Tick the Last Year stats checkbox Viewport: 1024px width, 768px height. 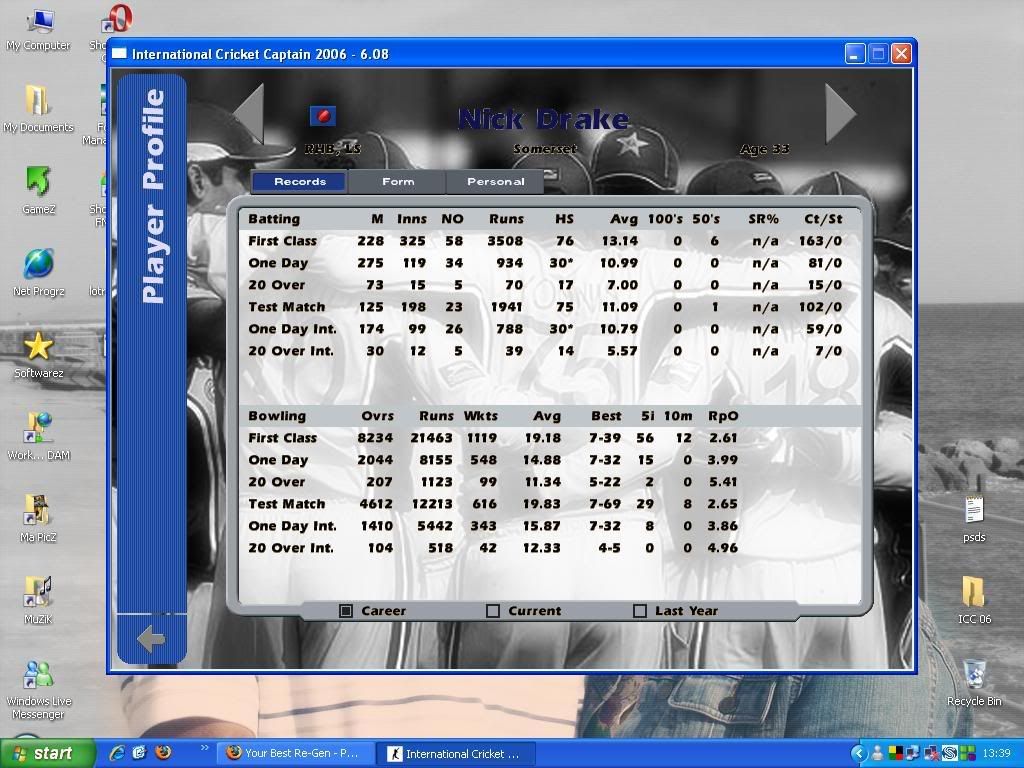tap(640, 611)
